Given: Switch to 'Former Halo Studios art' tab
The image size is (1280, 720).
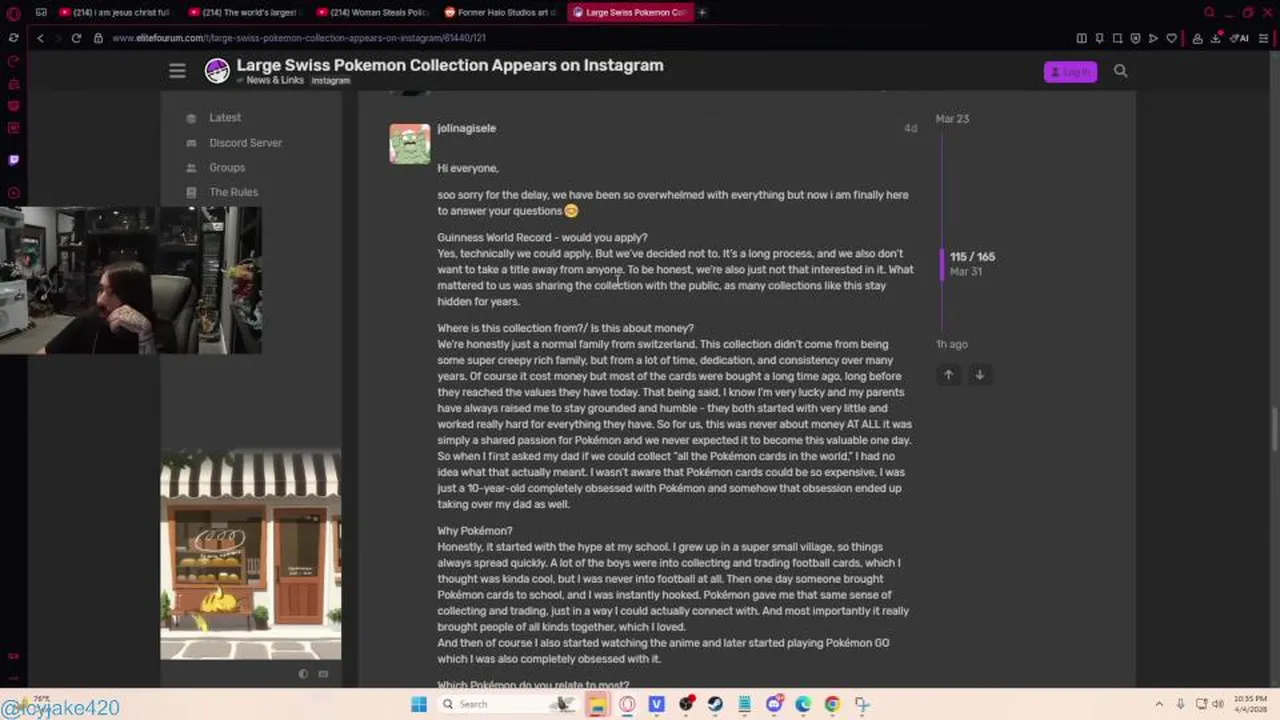Looking at the screenshot, I should [500, 12].
